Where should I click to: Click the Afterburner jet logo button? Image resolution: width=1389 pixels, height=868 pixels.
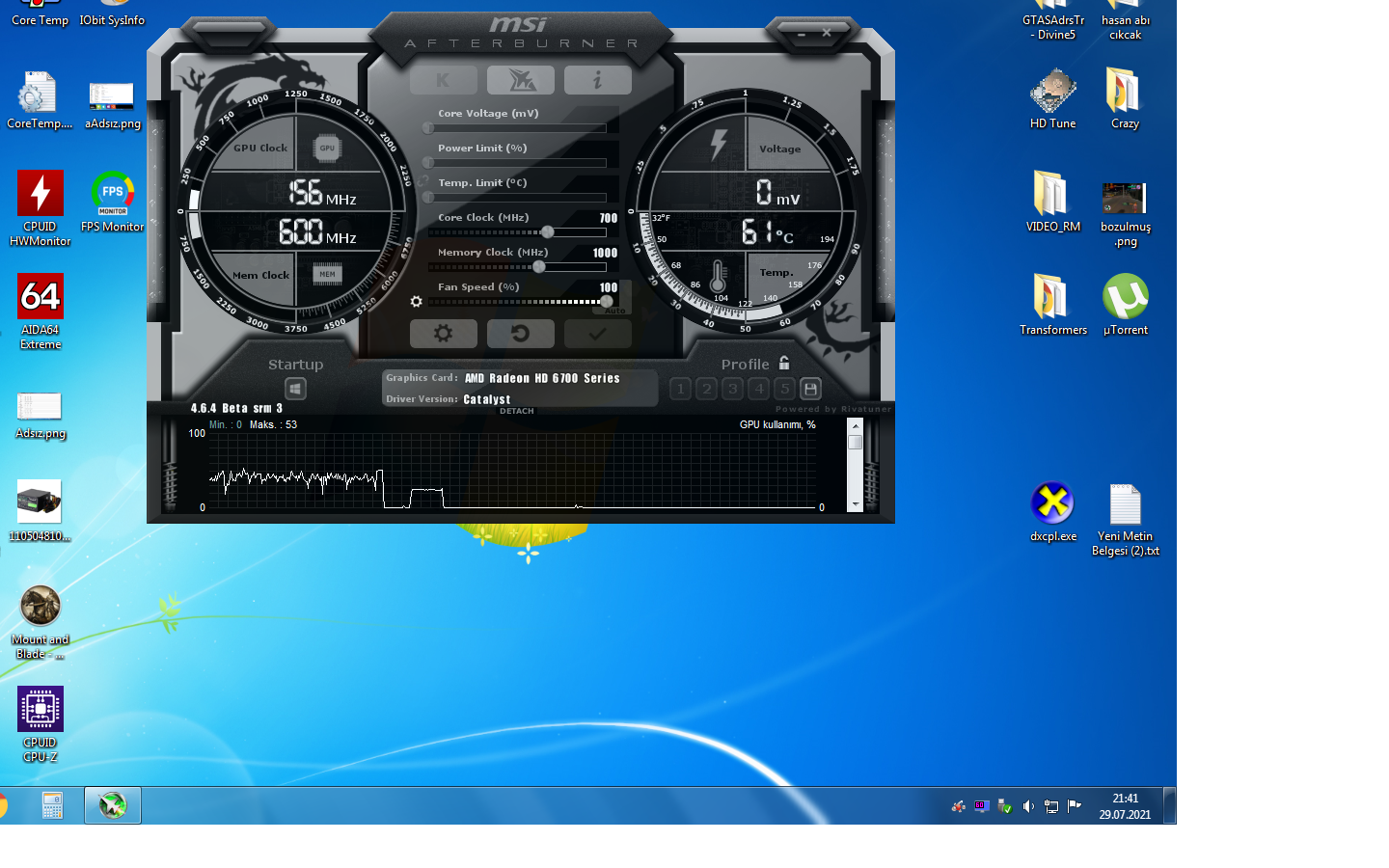[x=521, y=80]
